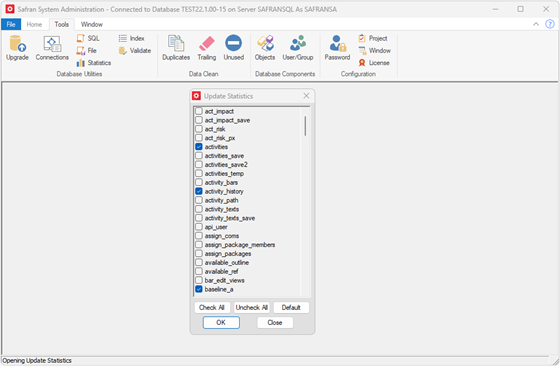Uncheck the activity_history checkbox

[x=199, y=191]
